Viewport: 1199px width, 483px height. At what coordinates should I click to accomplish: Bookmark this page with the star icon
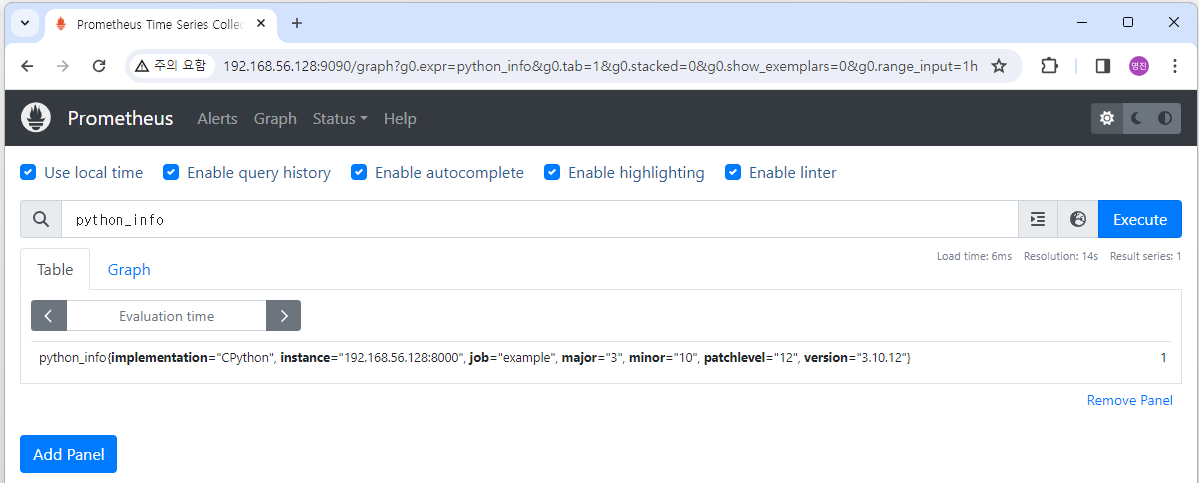(999, 66)
